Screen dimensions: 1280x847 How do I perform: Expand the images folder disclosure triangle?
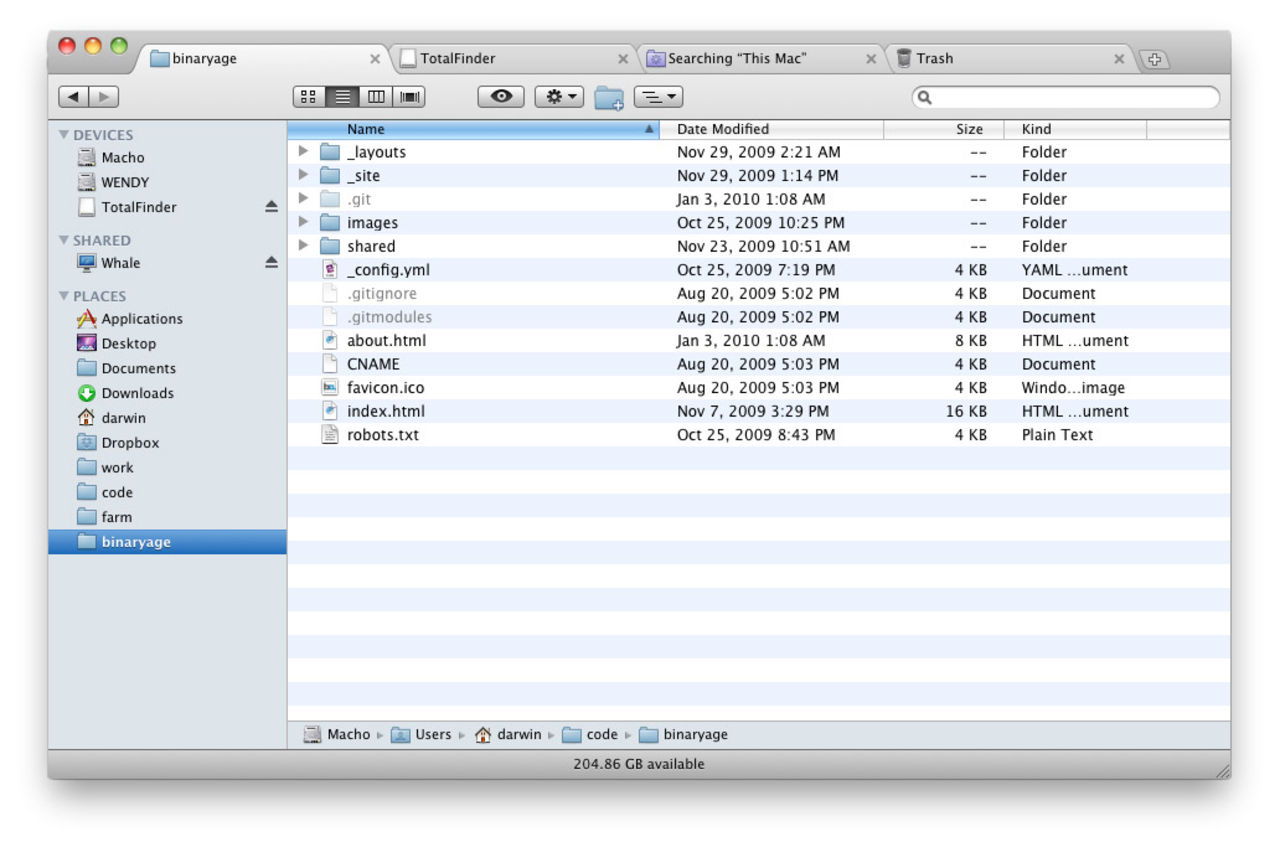coord(304,223)
